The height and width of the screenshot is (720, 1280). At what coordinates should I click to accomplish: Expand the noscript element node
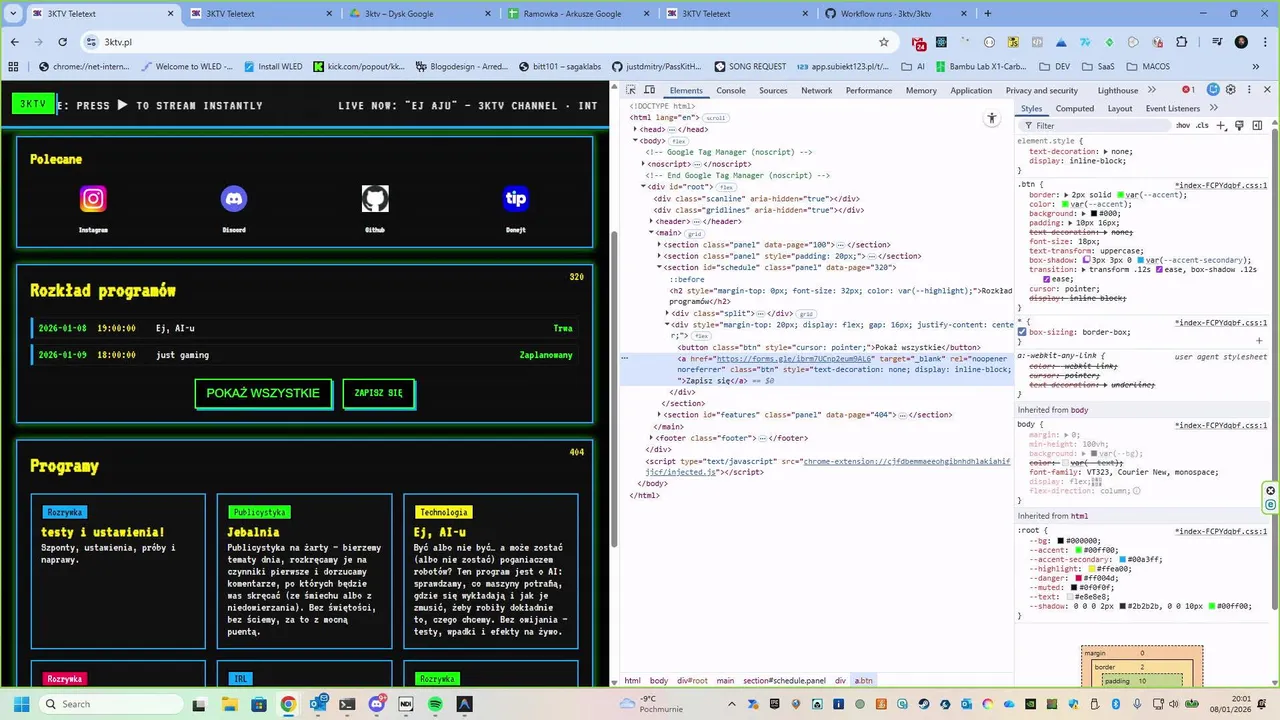coord(643,164)
